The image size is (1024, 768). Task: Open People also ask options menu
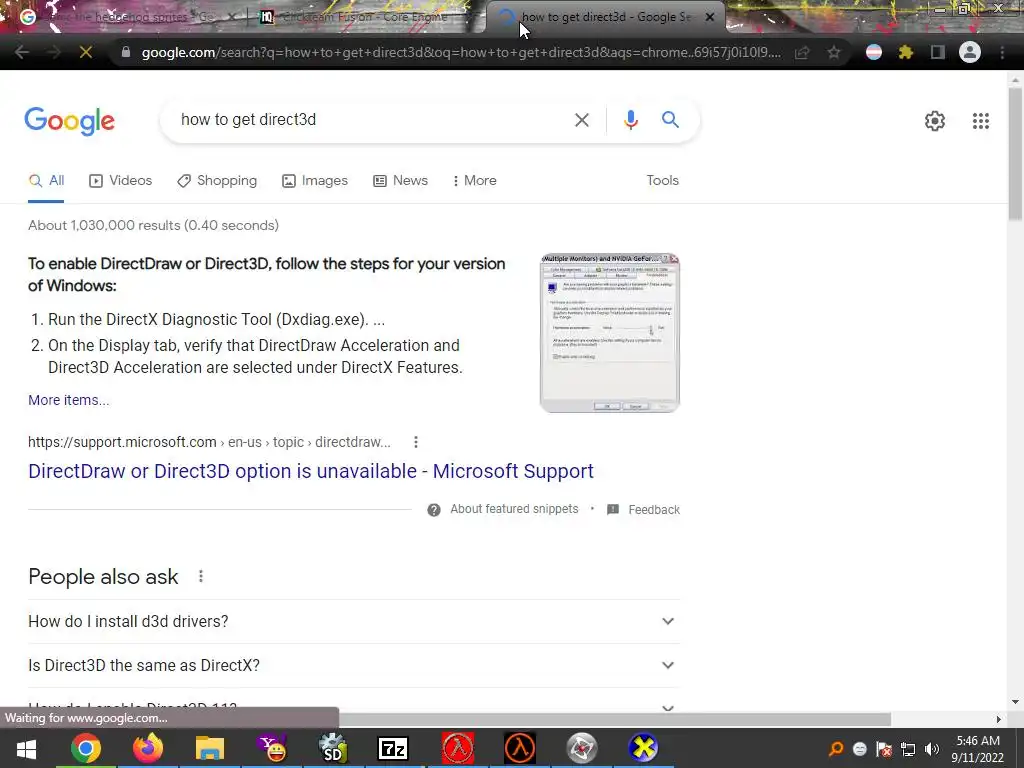tap(200, 576)
